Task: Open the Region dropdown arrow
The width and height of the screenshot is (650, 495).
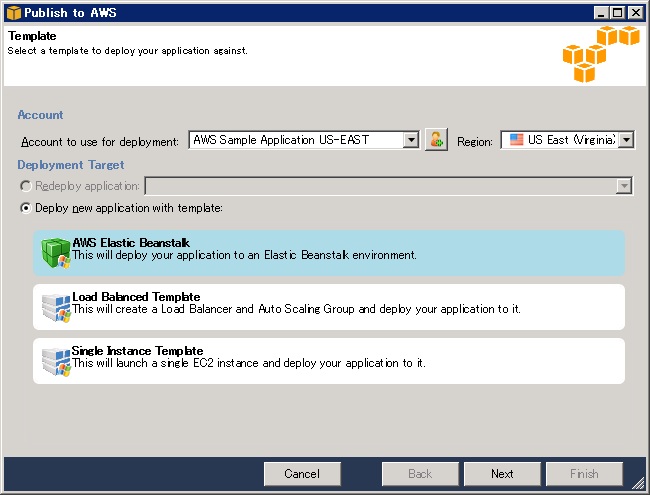Action: tap(626, 140)
